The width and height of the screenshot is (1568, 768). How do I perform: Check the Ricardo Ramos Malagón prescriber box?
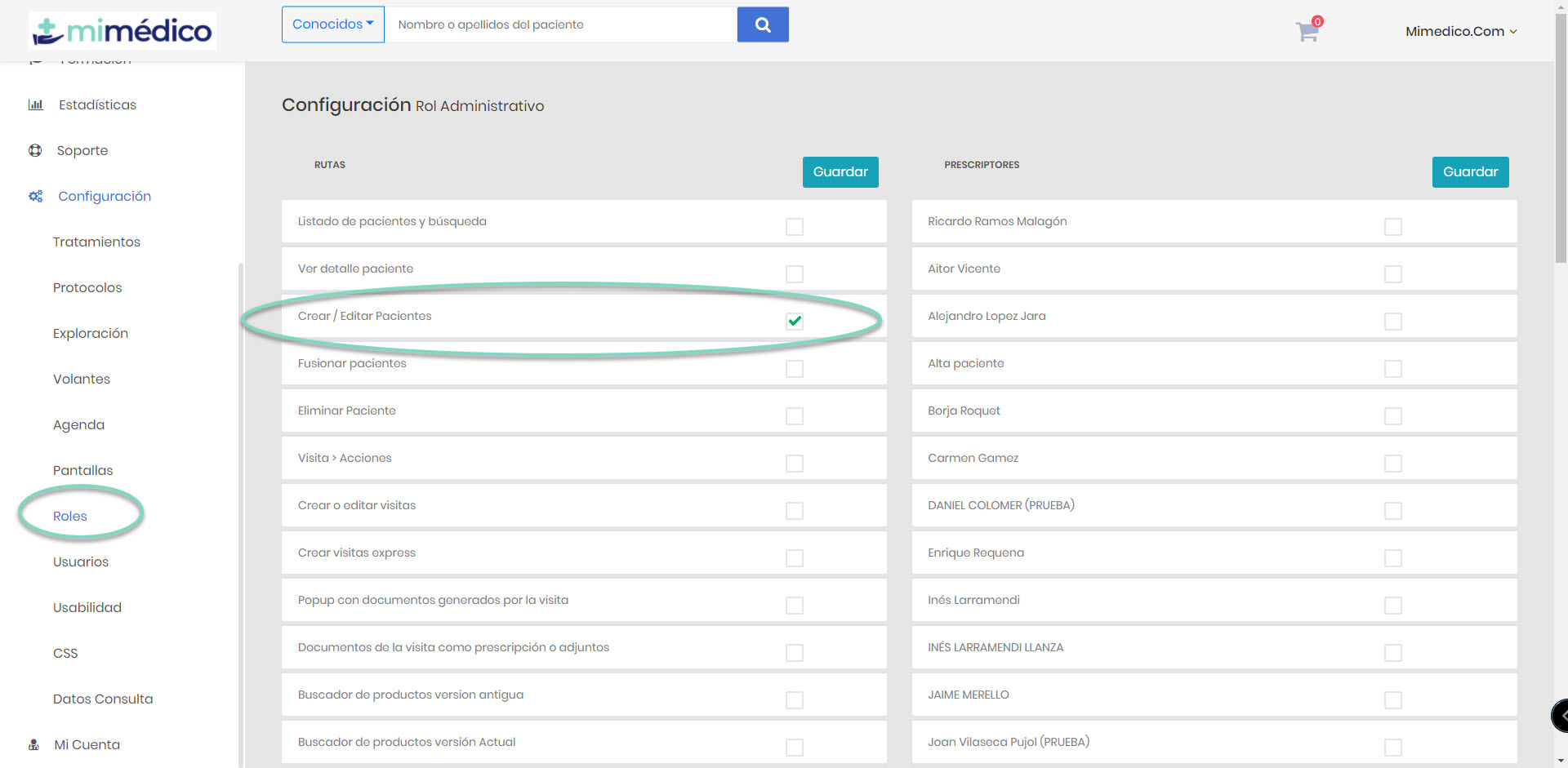pos(1392,226)
